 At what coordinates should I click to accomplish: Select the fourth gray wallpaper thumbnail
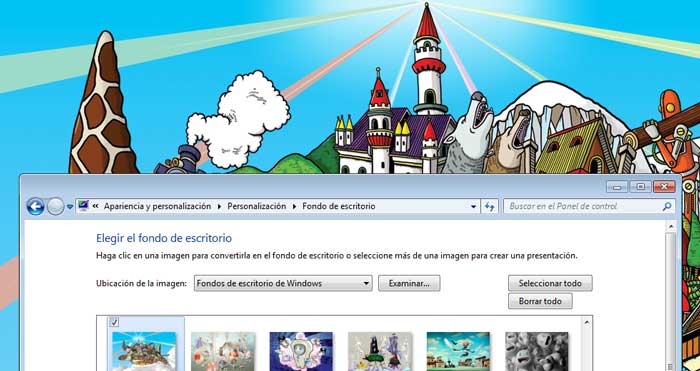click(x=380, y=351)
